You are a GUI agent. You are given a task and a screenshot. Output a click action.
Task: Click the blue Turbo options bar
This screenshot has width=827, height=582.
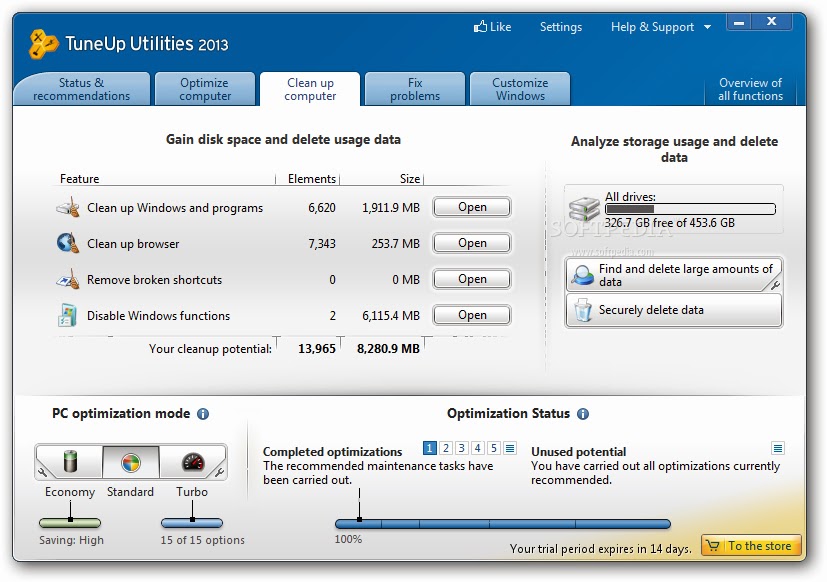click(x=192, y=523)
